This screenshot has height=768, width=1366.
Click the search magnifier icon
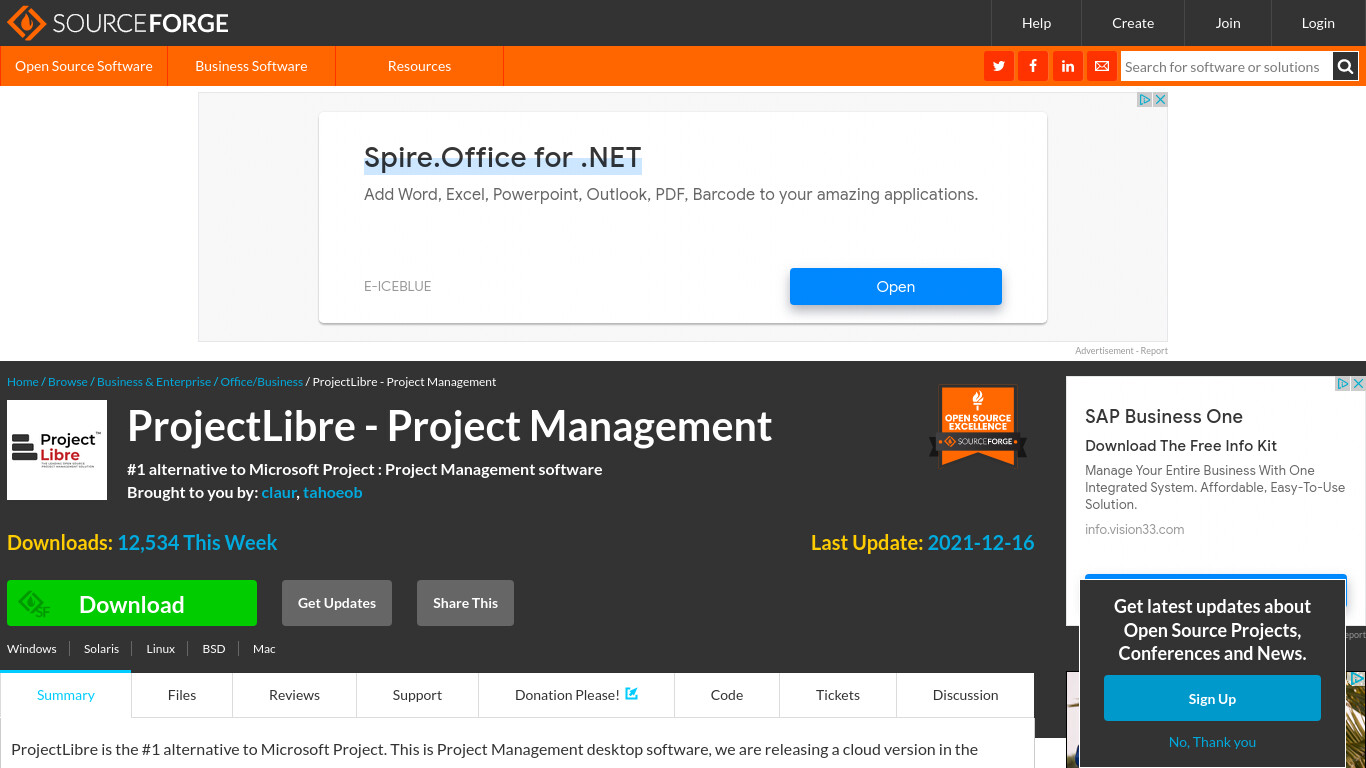(1345, 67)
